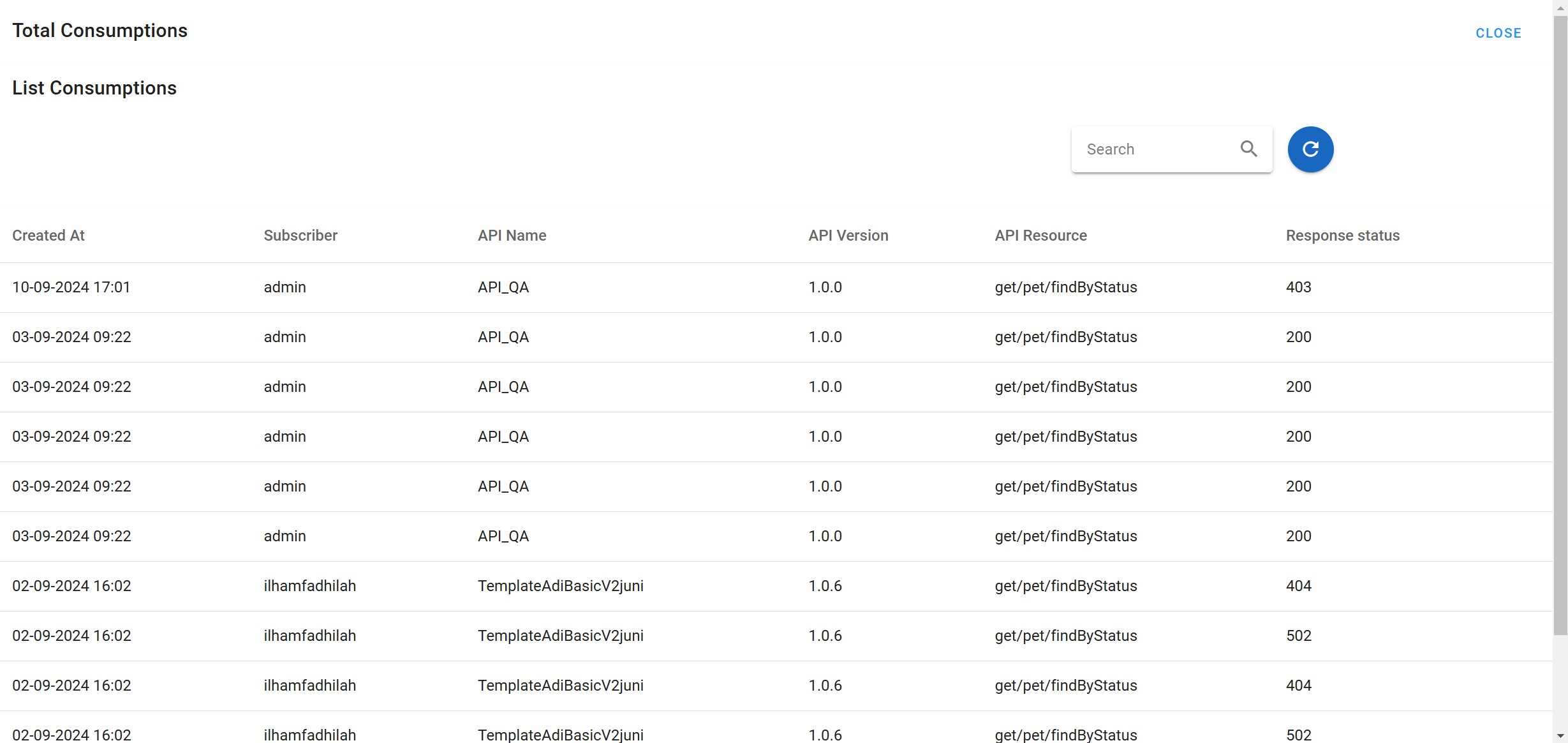1568x743 pixels.
Task: Click the API Name column header
Action: 512,236
